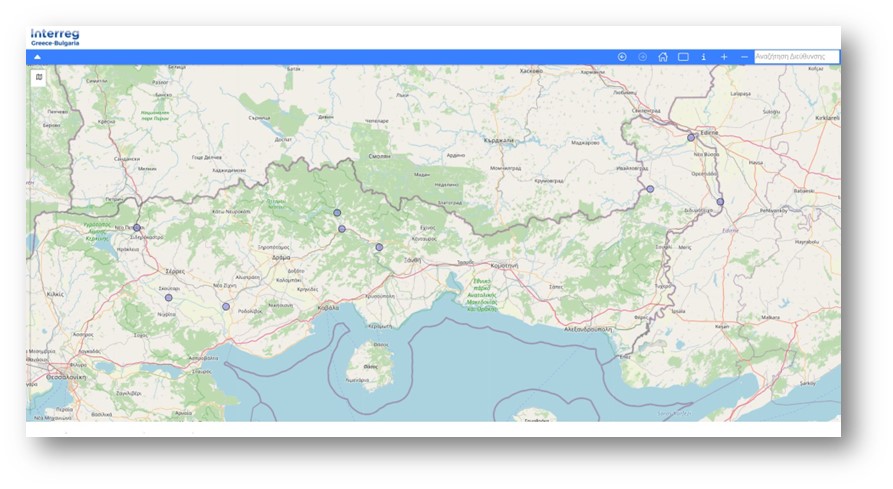The height and width of the screenshot is (489, 893).
Task: Zoom in with the plus button
Action: coord(724,57)
